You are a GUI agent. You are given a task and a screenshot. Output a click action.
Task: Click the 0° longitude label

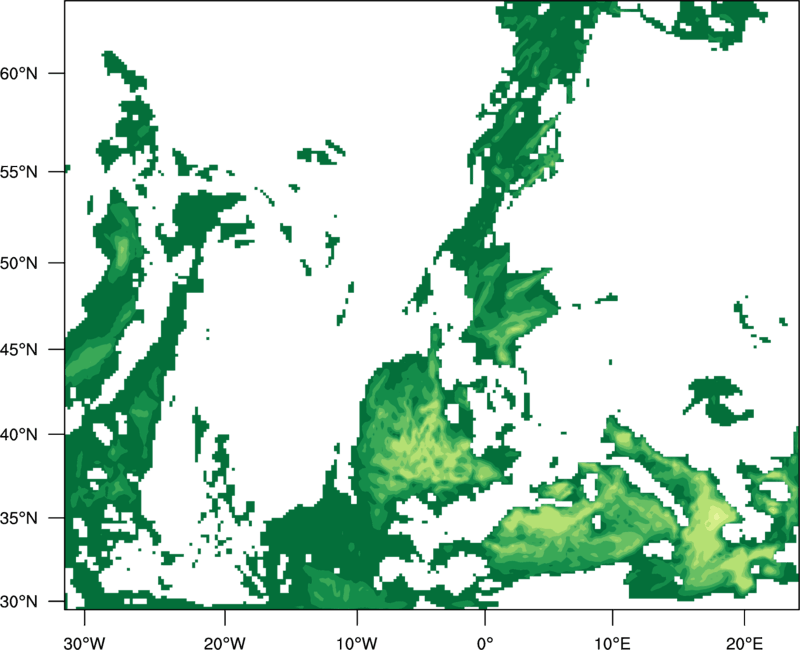(485, 643)
